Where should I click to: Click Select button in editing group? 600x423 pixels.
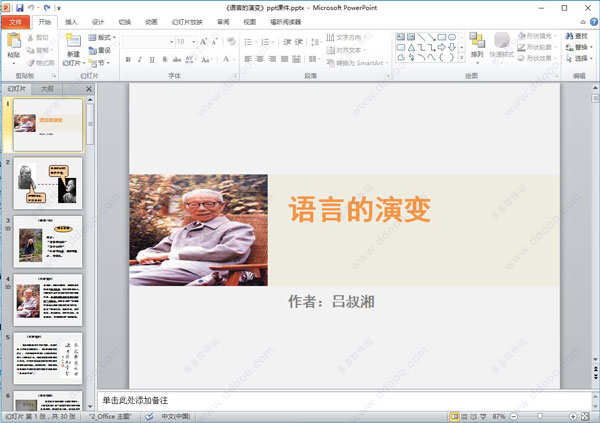point(579,58)
